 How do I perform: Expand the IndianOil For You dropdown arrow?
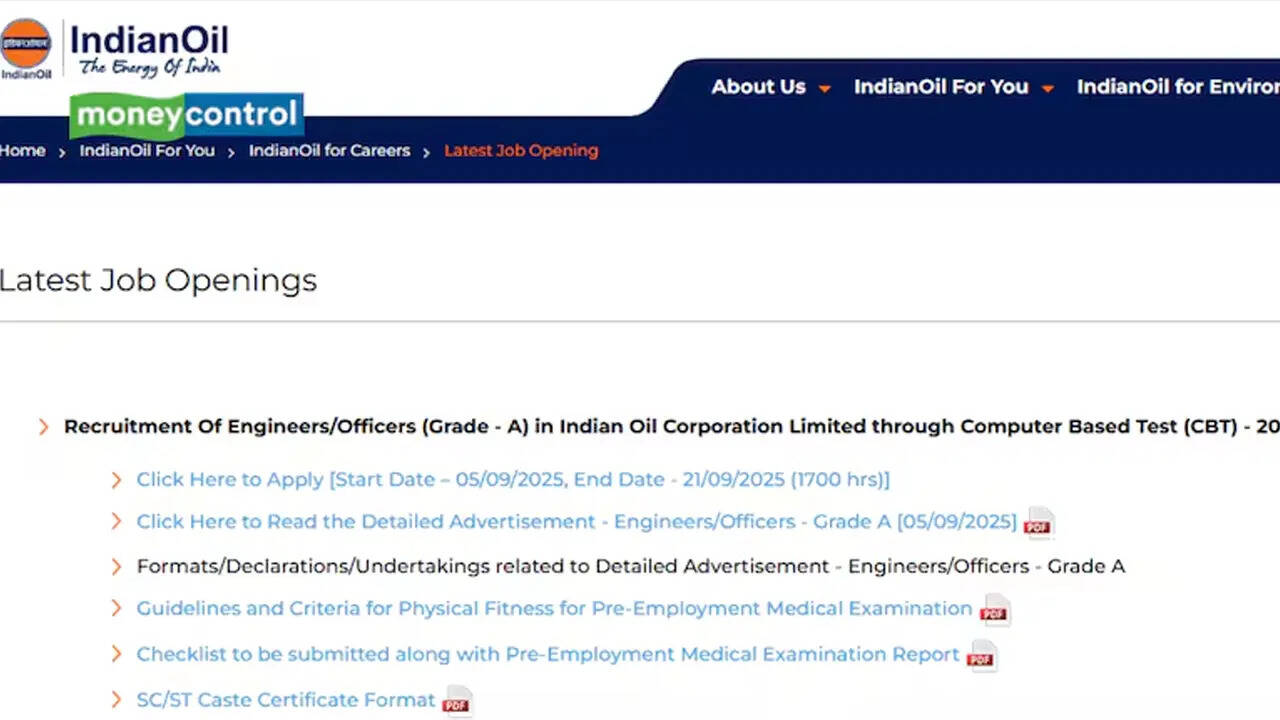[x=1048, y=89]
